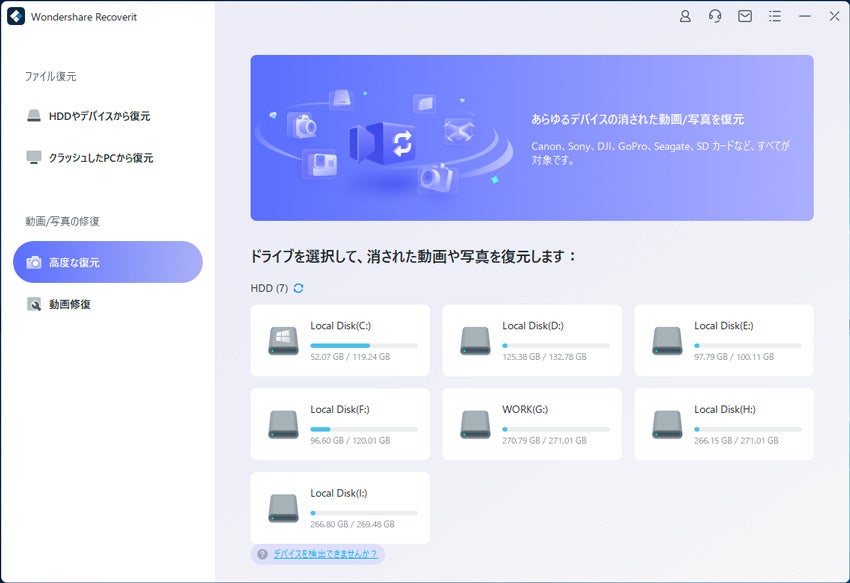Click the C: drive usage bar
The height and width of the screenshot is (583, 850).
coord(364,345)
